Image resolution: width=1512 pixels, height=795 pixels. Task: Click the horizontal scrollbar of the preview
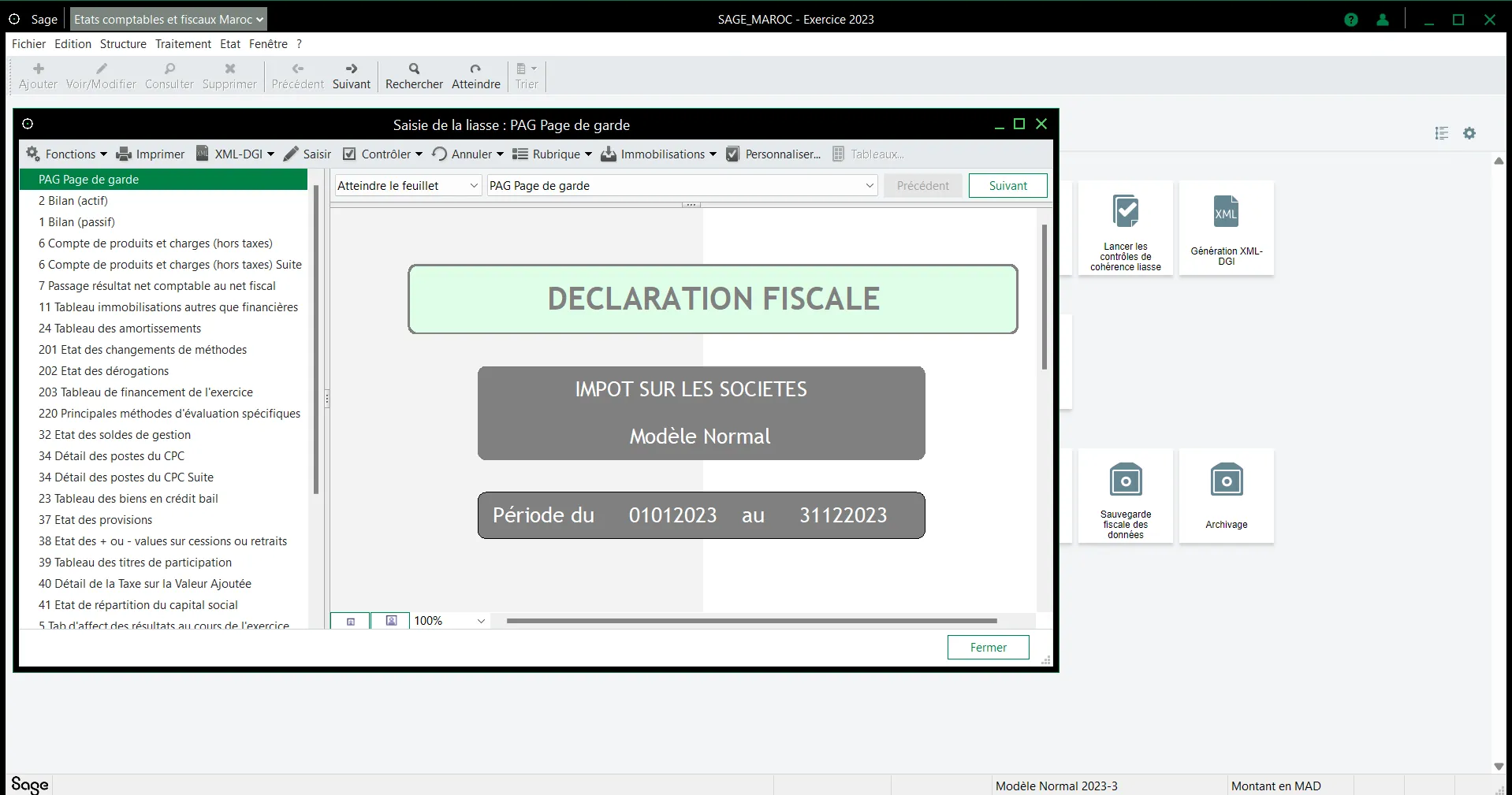[751, 621]
